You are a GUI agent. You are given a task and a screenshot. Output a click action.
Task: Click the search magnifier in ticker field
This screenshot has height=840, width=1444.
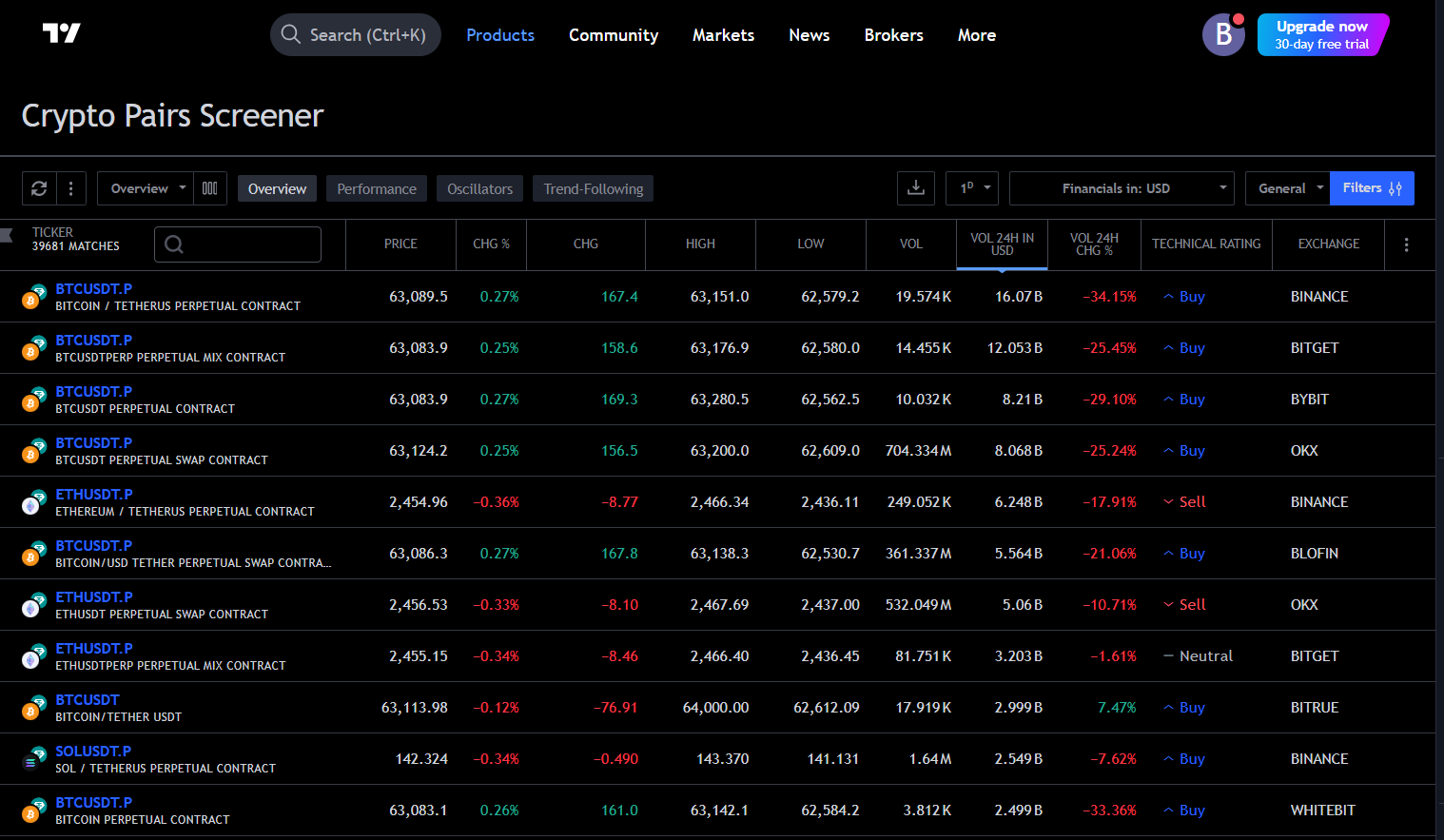tap(174, 244)
